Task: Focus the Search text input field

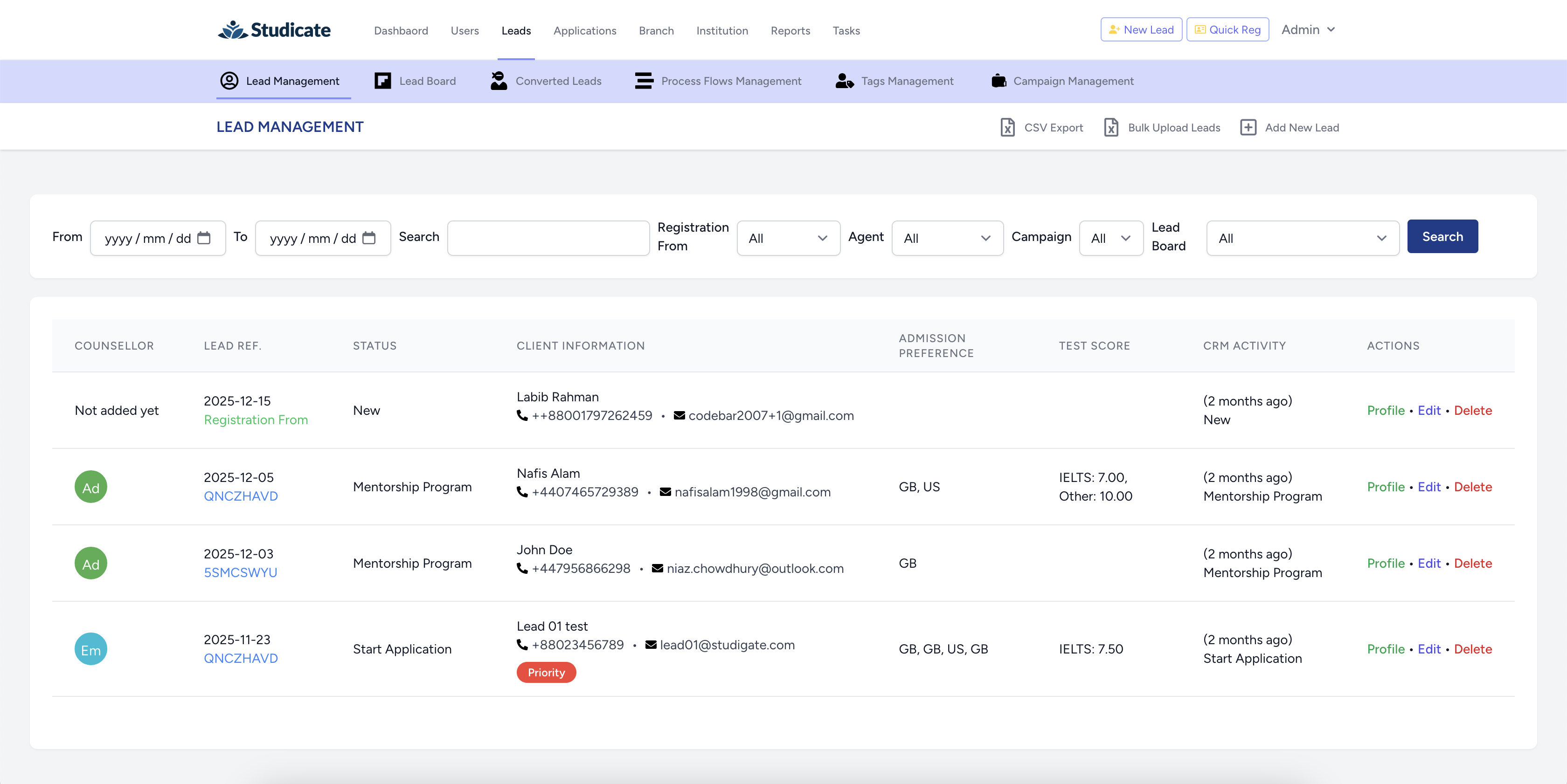Action: click(x=548, y=238)
